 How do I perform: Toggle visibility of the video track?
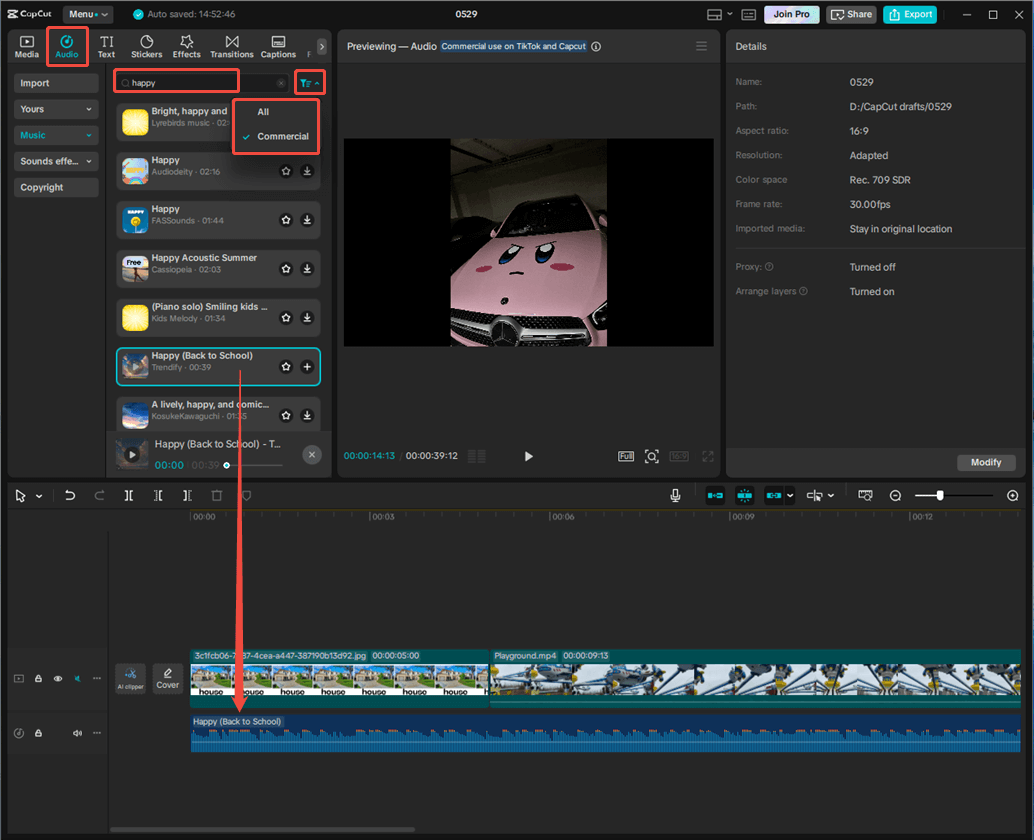pyautogui.click(x=58, y=678)
